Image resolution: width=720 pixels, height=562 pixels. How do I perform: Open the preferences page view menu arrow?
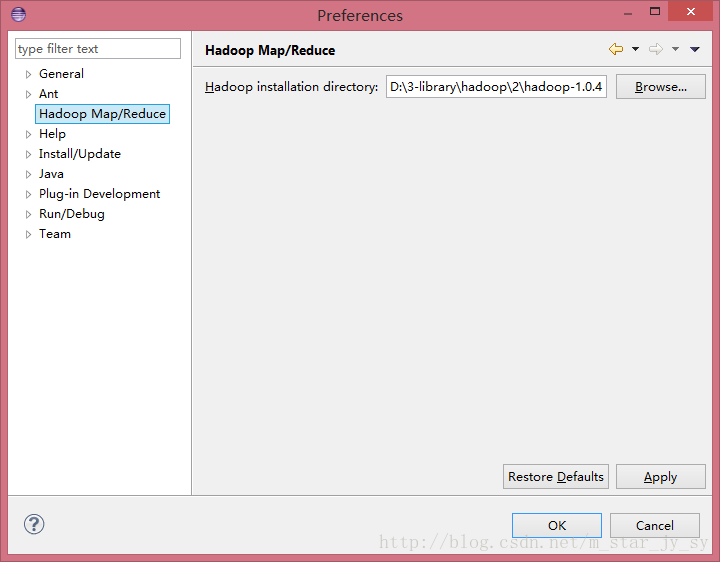695,50
